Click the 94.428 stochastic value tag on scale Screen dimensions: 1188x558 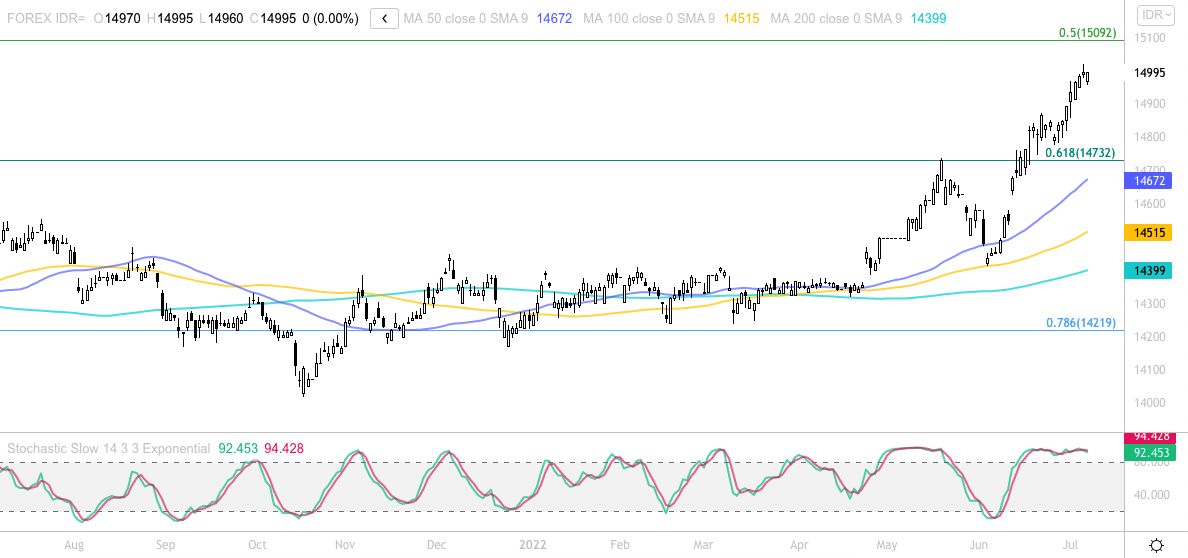(x=1149, y=437)
